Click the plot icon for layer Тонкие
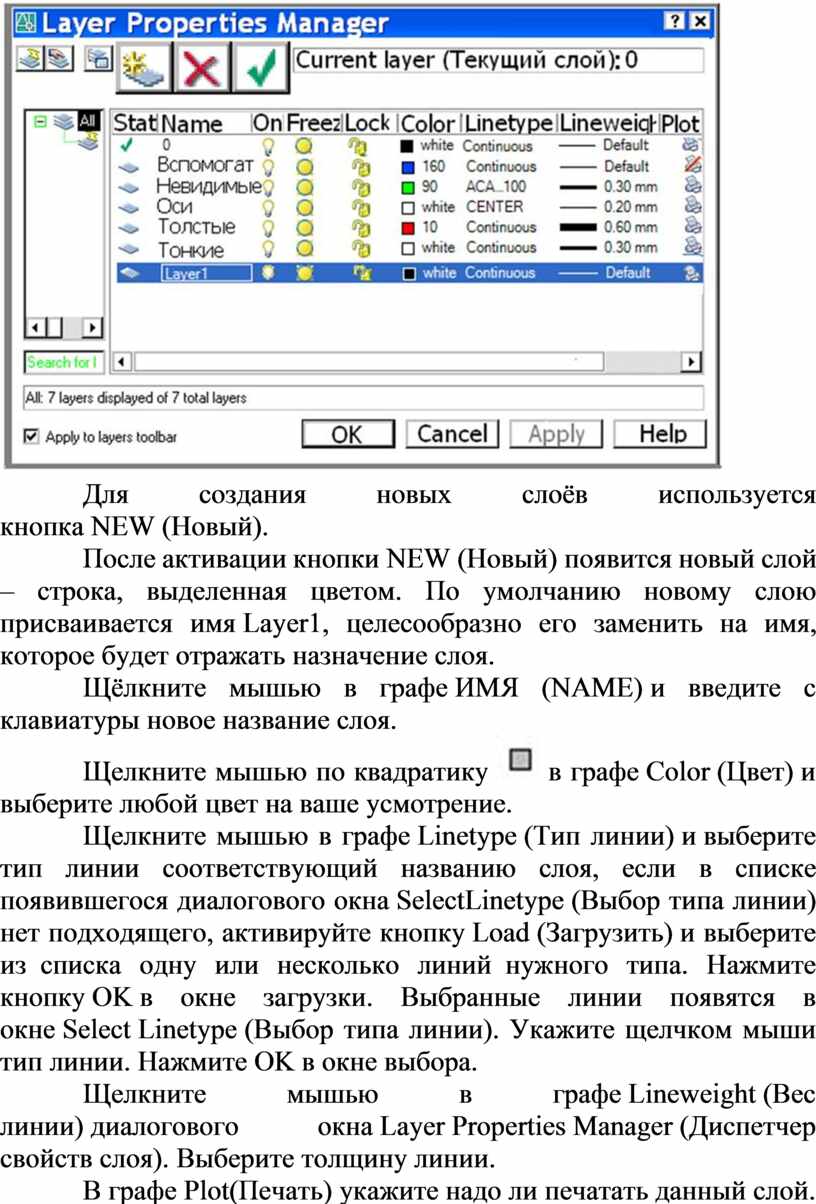816x1204 pixels. pyautogui.click(x=692, y=247)
